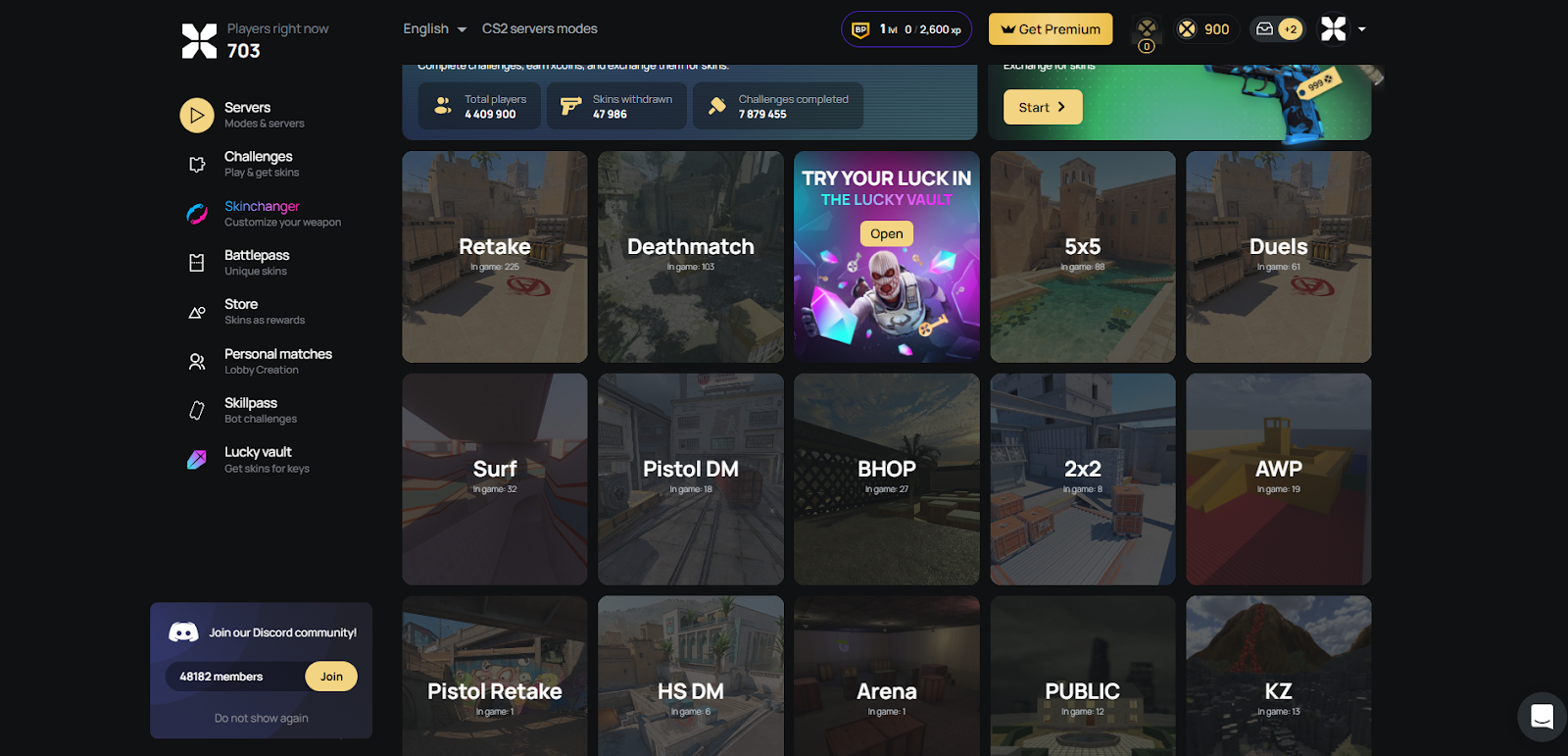
Task: Click Do not show again link
Action: pyautogui.click(x=262, y=719)
